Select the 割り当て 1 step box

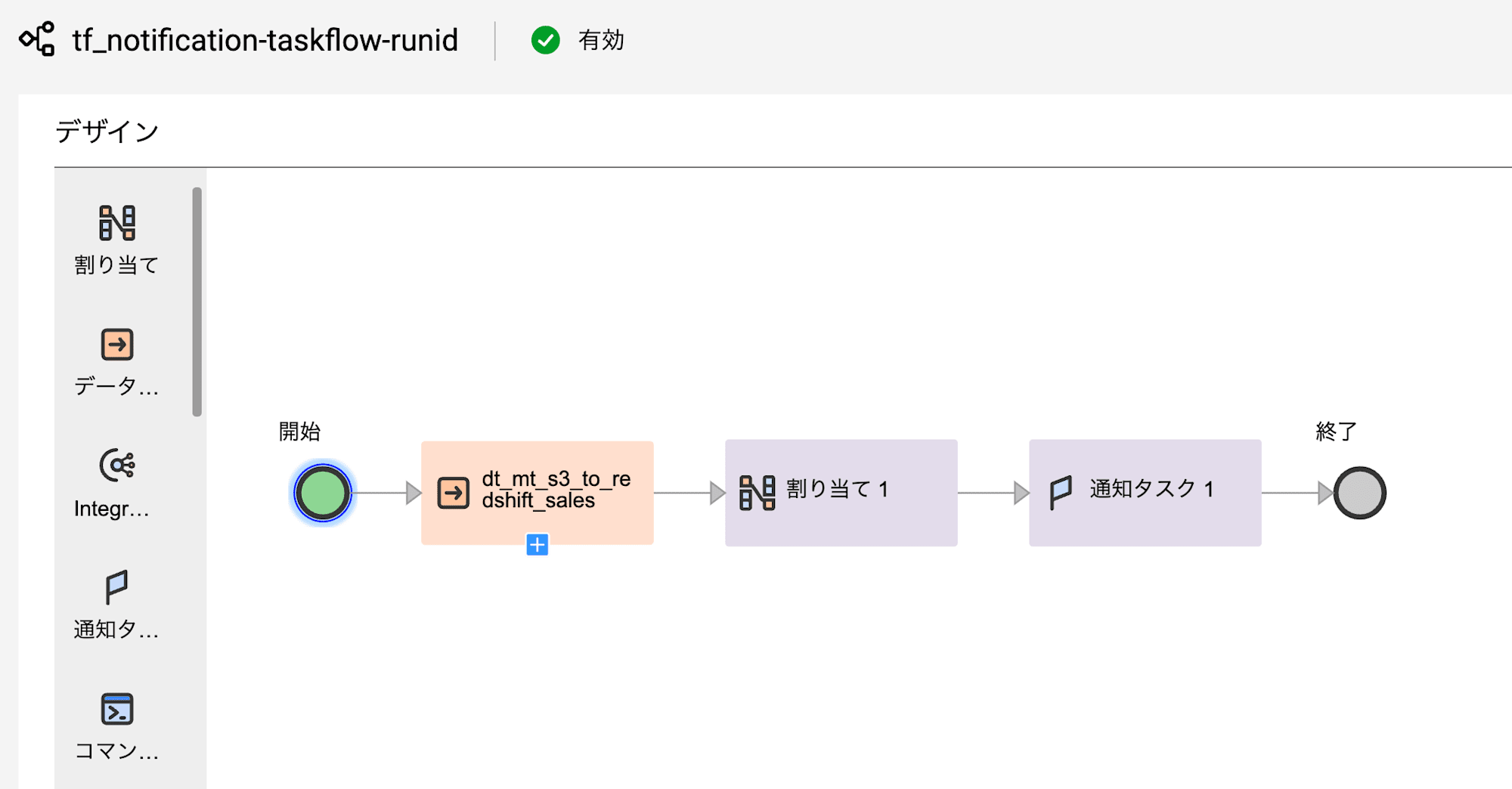point(841,493)
